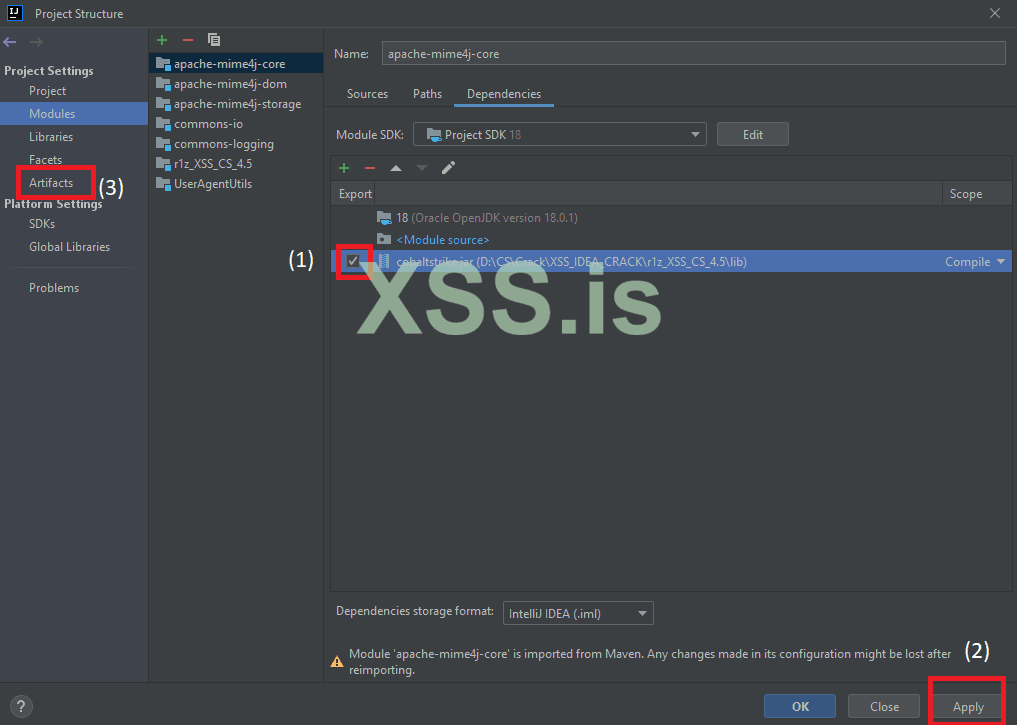Click the back navigation arrow

tap(10, 42)
